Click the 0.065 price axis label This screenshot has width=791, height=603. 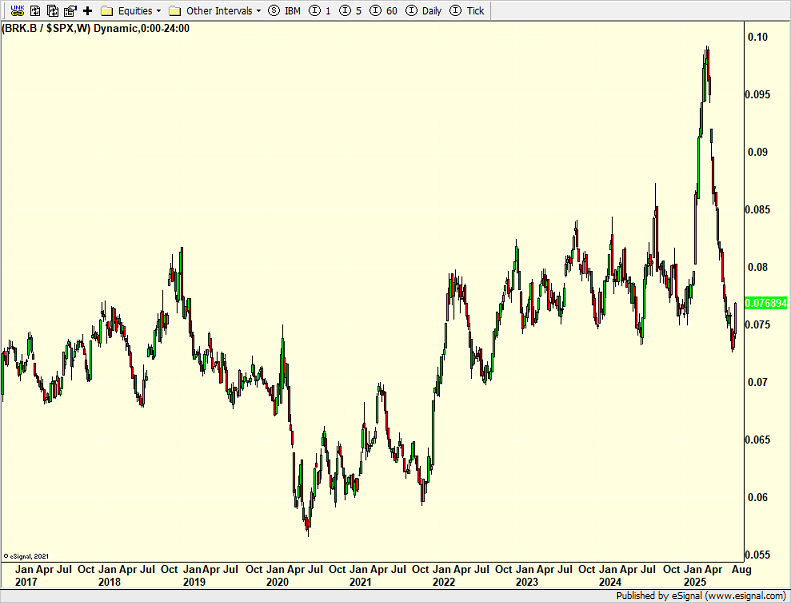[758, 440]
